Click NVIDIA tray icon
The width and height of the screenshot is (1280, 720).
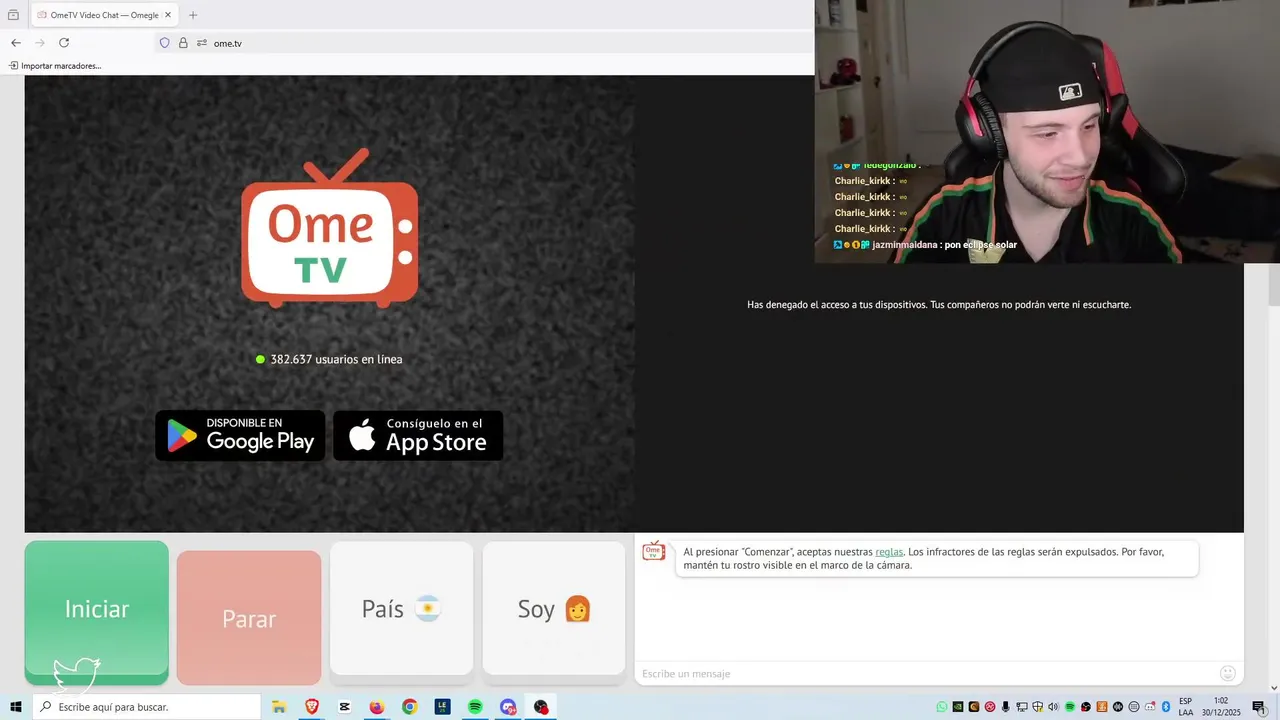coord(958,707)
